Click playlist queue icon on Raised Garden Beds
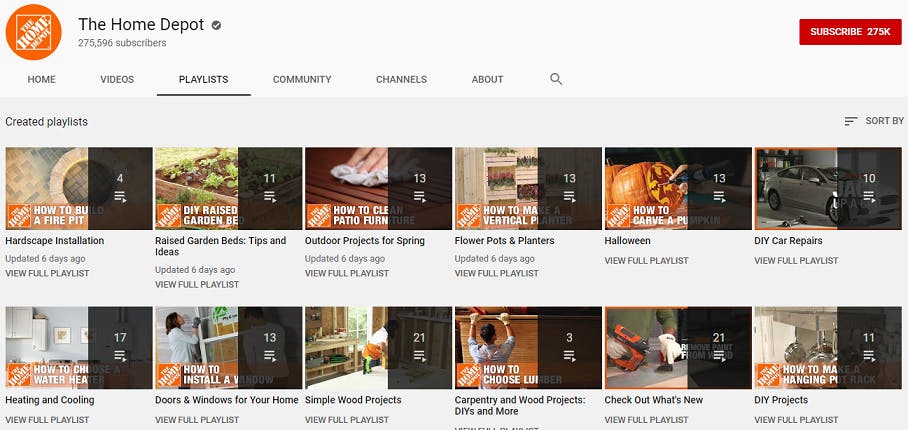The width and height of the screenshot is (908, 430). 270,196
